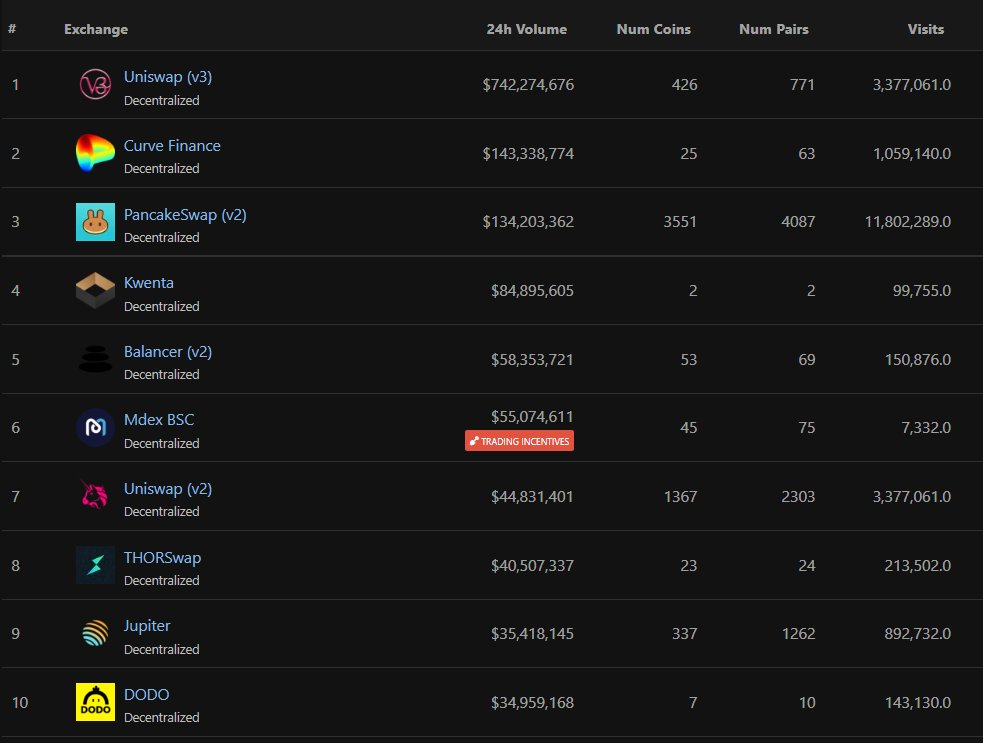Screen dimensions: 983x743
Task: Click the 213,502.0 visits value
Action: (918, 566)
